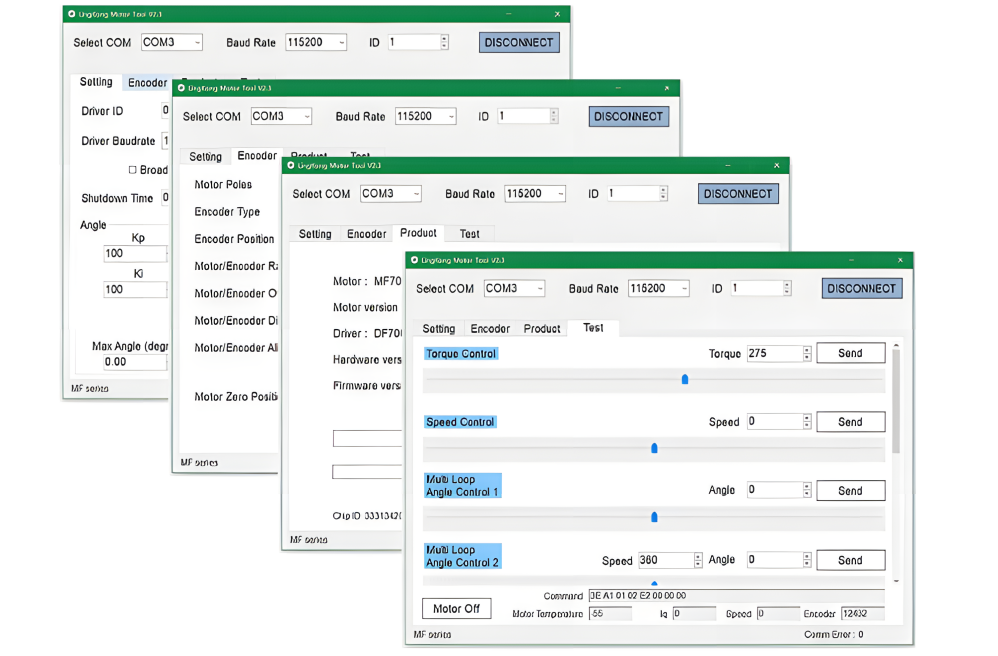This screenshot has width=998, height=656.
Task: Click the Command hex input field
Action: [736, 596]
